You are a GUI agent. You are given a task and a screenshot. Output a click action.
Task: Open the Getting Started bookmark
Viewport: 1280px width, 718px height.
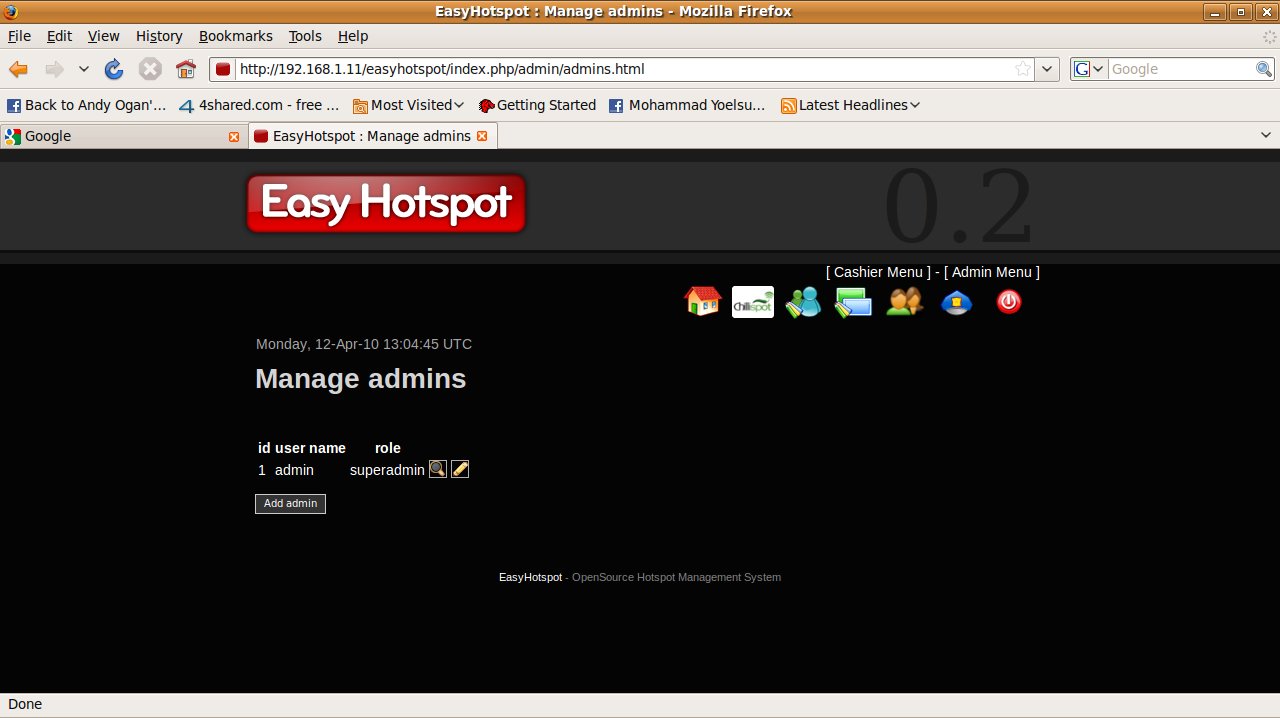537,105
